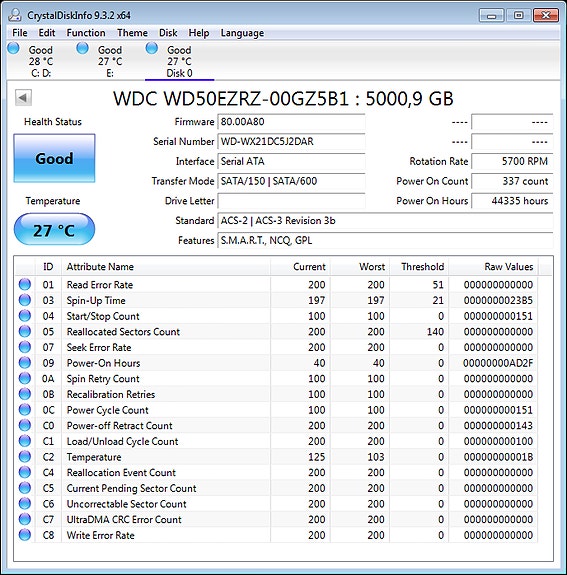Click the CrystalDiskInfo title bar app icon
This screenshot has height=575, width=567.
pos(15,15)
